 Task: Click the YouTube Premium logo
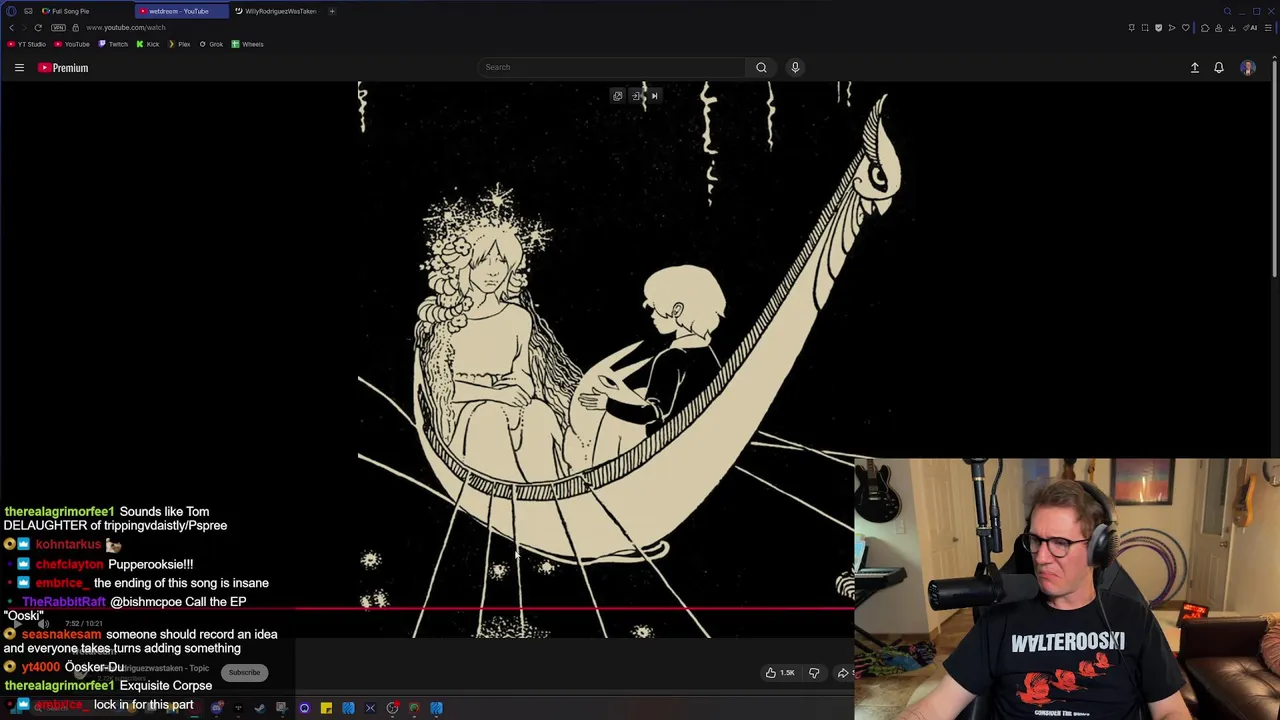pyautogui.click(x=63, y=67)
